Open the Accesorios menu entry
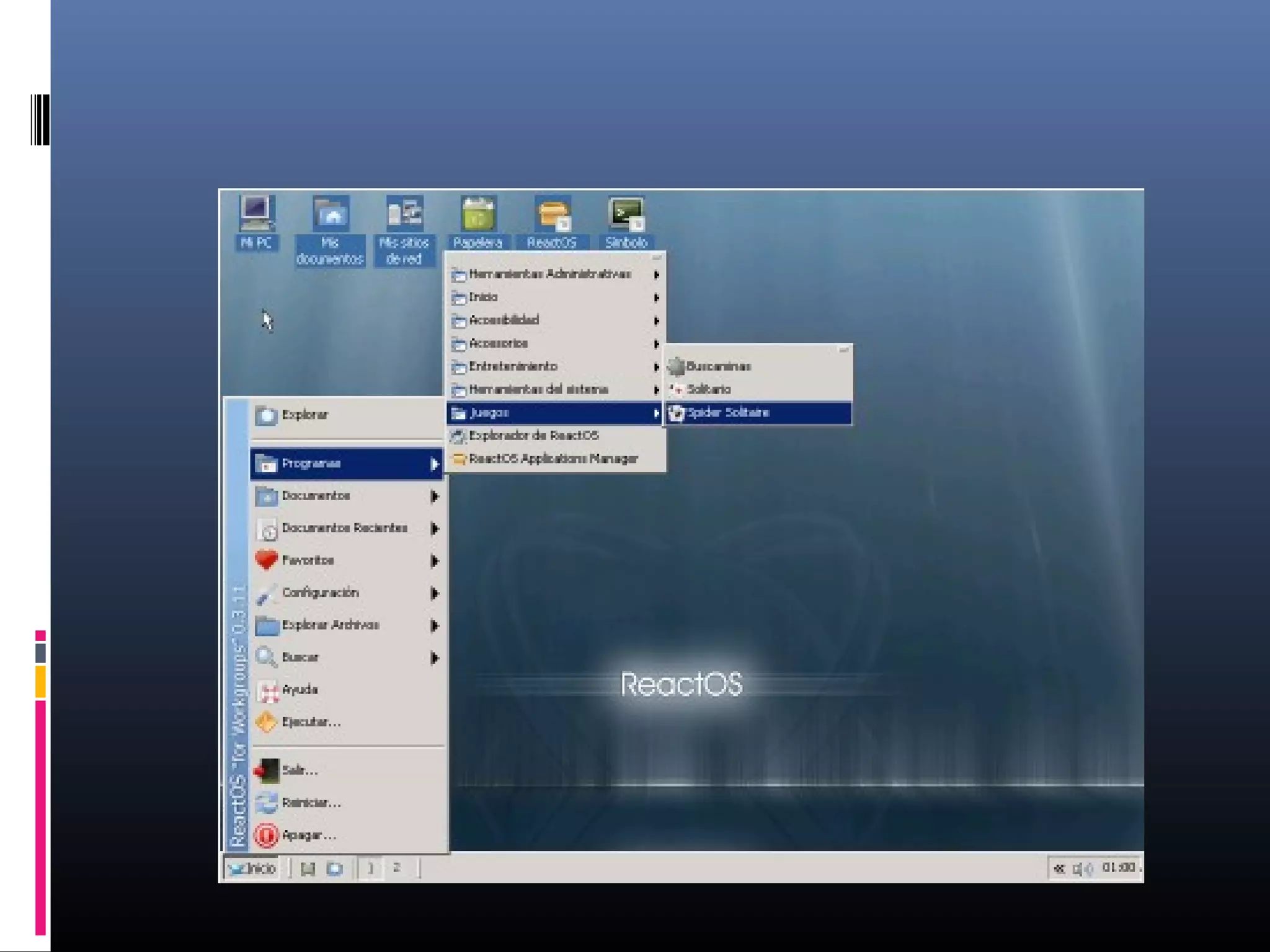 click(556, 343)
